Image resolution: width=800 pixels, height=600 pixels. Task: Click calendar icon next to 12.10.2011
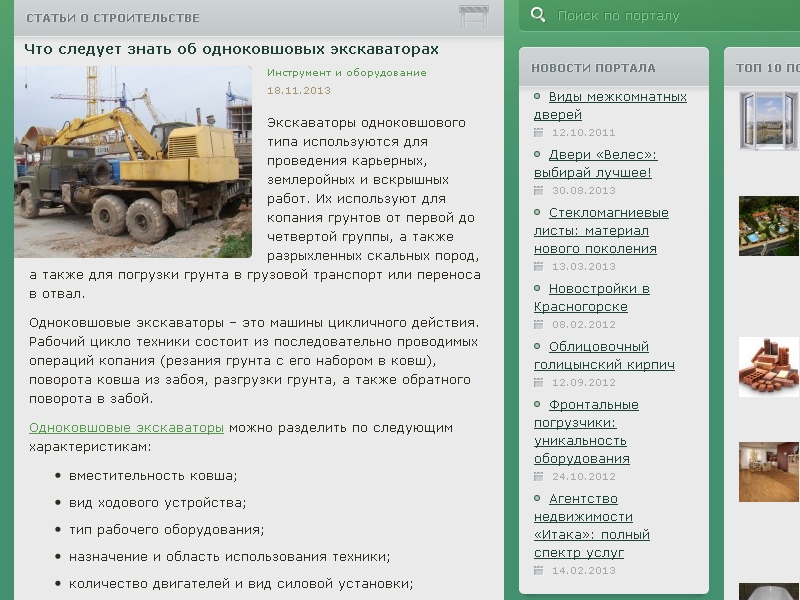pyautogui.click(x=538, y=133)
